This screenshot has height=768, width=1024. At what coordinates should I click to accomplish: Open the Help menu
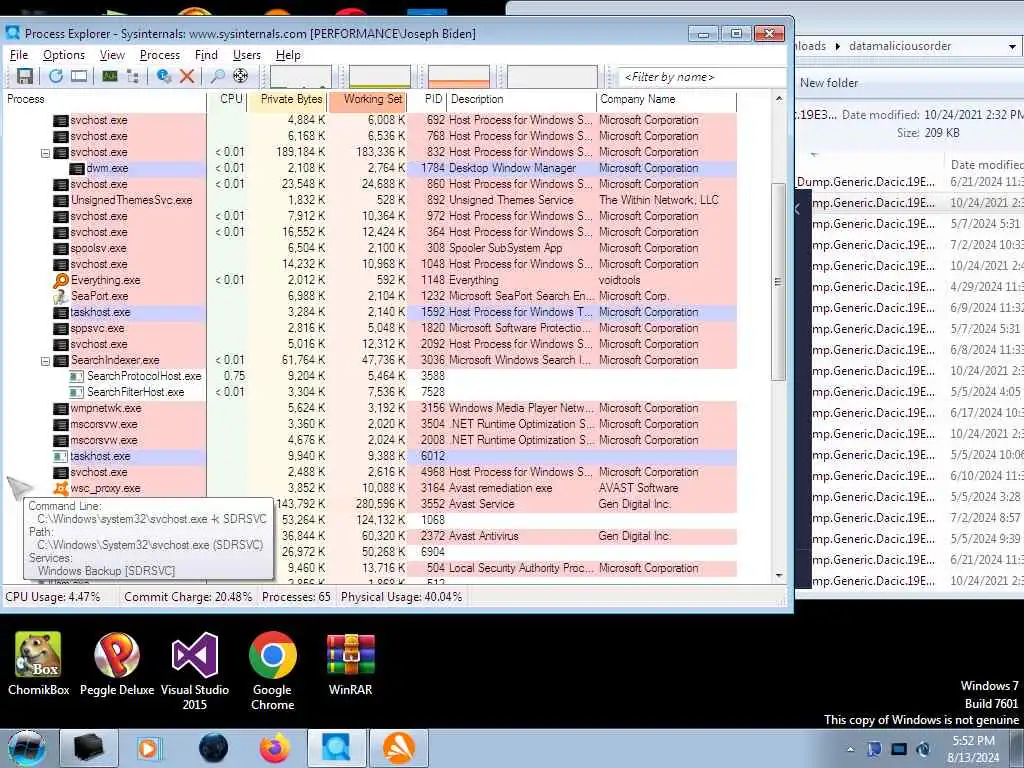pyautogui.click(x=288, y=55)
